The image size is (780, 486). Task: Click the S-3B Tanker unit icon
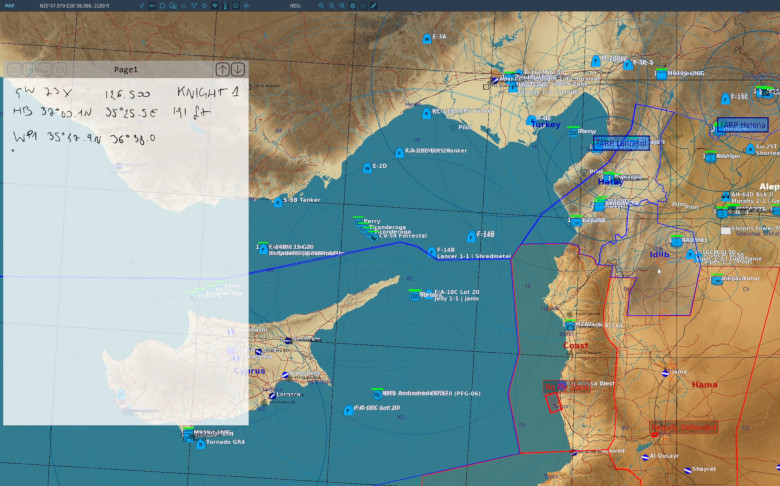(x=278, y=200)
